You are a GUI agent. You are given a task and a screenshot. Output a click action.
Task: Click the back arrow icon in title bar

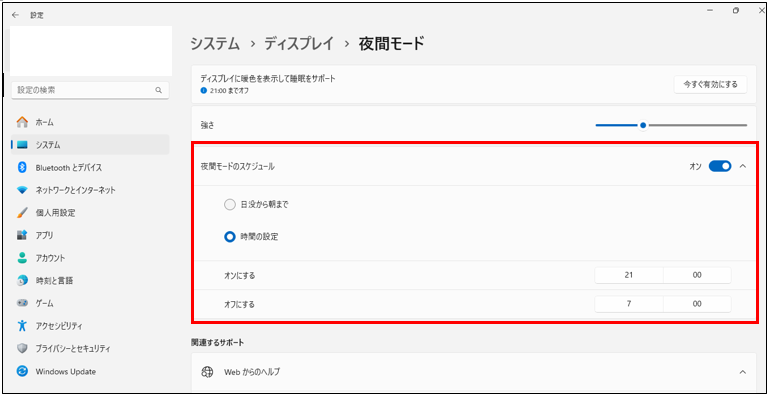[15, 15]
